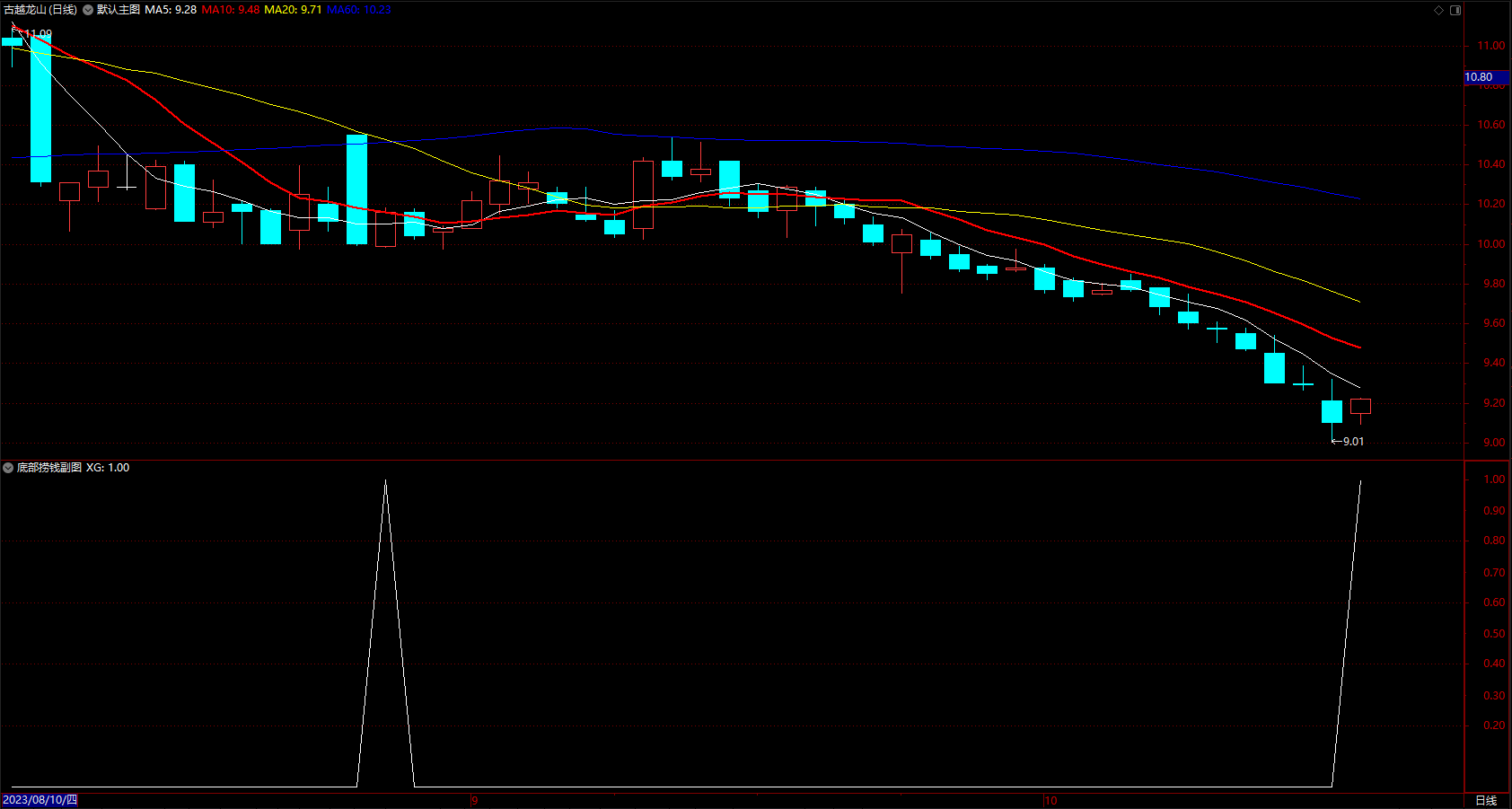This screenshot has width=1512, height=809.
Task: Click the 9.00 price axis label
Action: (1494, 443)
